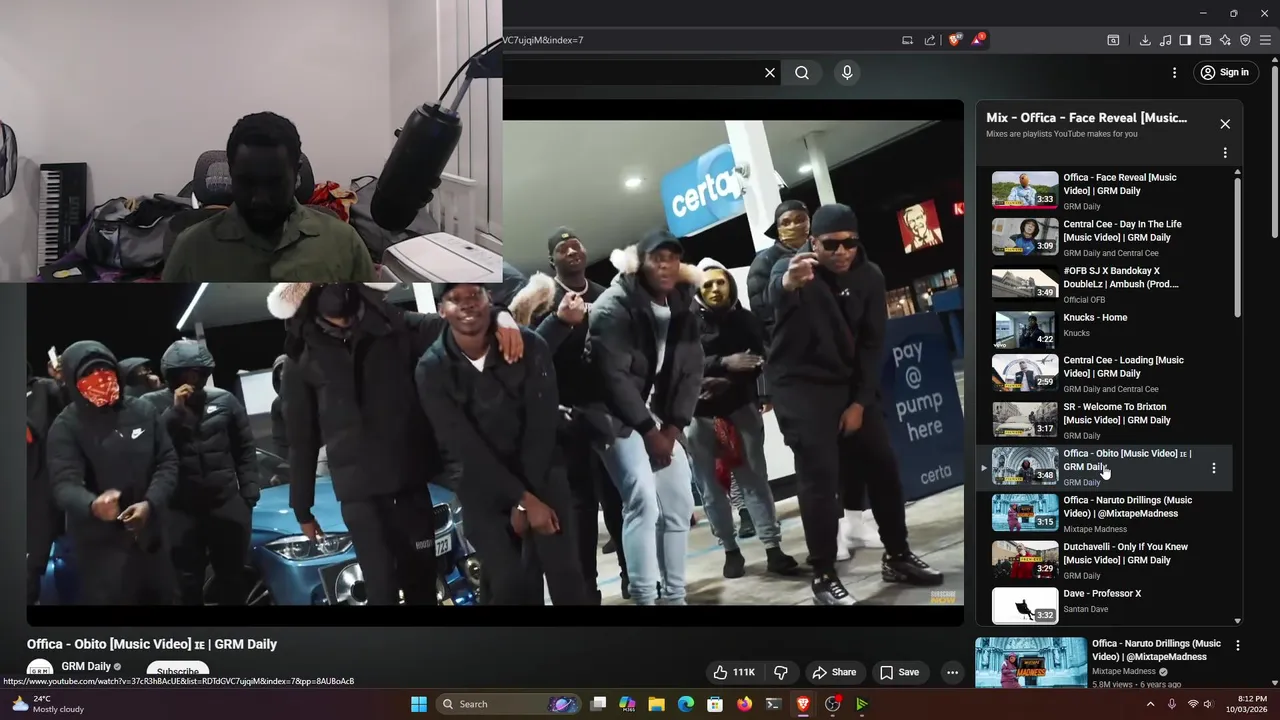The height and width of the screenshot is (720, 1280).
Task: Open YouTube settings three-dot menu
Action: tap(1175, 72)
